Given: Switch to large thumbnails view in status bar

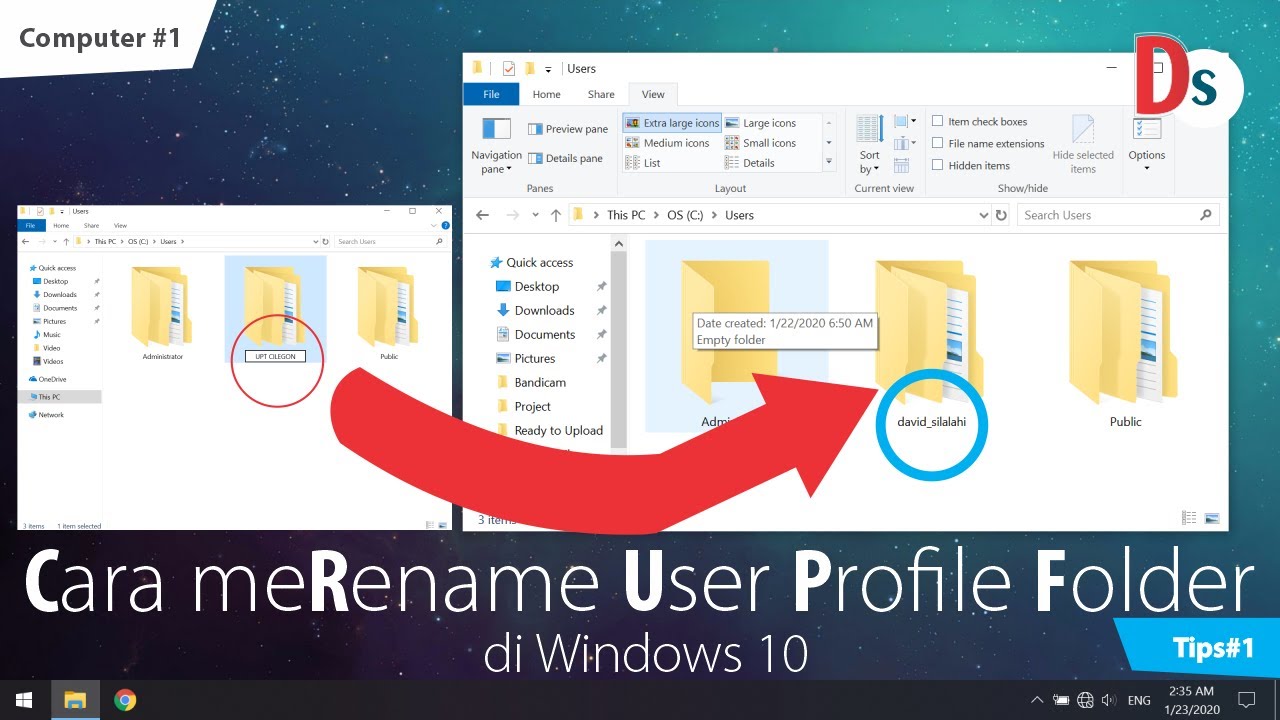Looking at the screenshot, I should coord(1212,518).
